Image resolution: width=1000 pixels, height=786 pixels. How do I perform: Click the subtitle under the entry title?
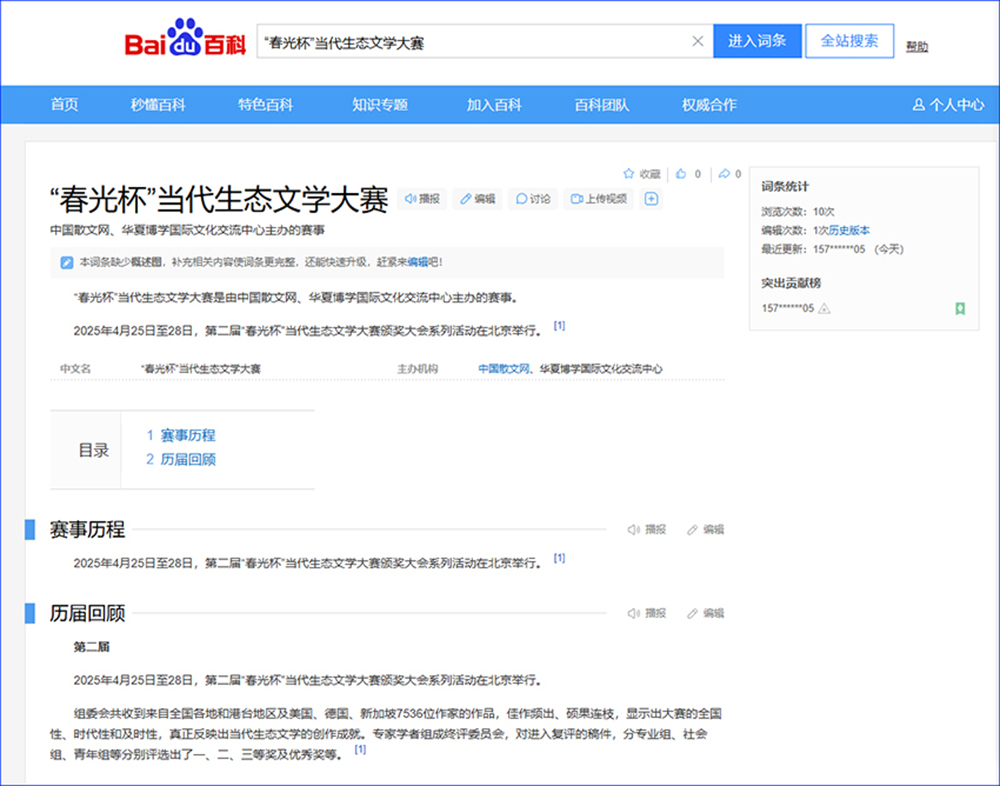(188, 230)
